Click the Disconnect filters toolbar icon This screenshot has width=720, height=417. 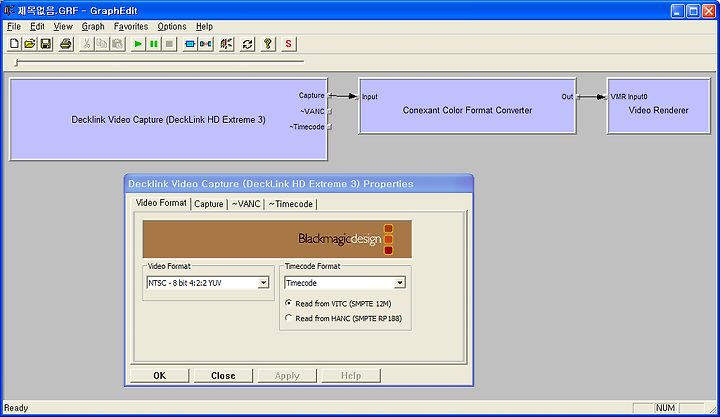click(x=206, y=44)
